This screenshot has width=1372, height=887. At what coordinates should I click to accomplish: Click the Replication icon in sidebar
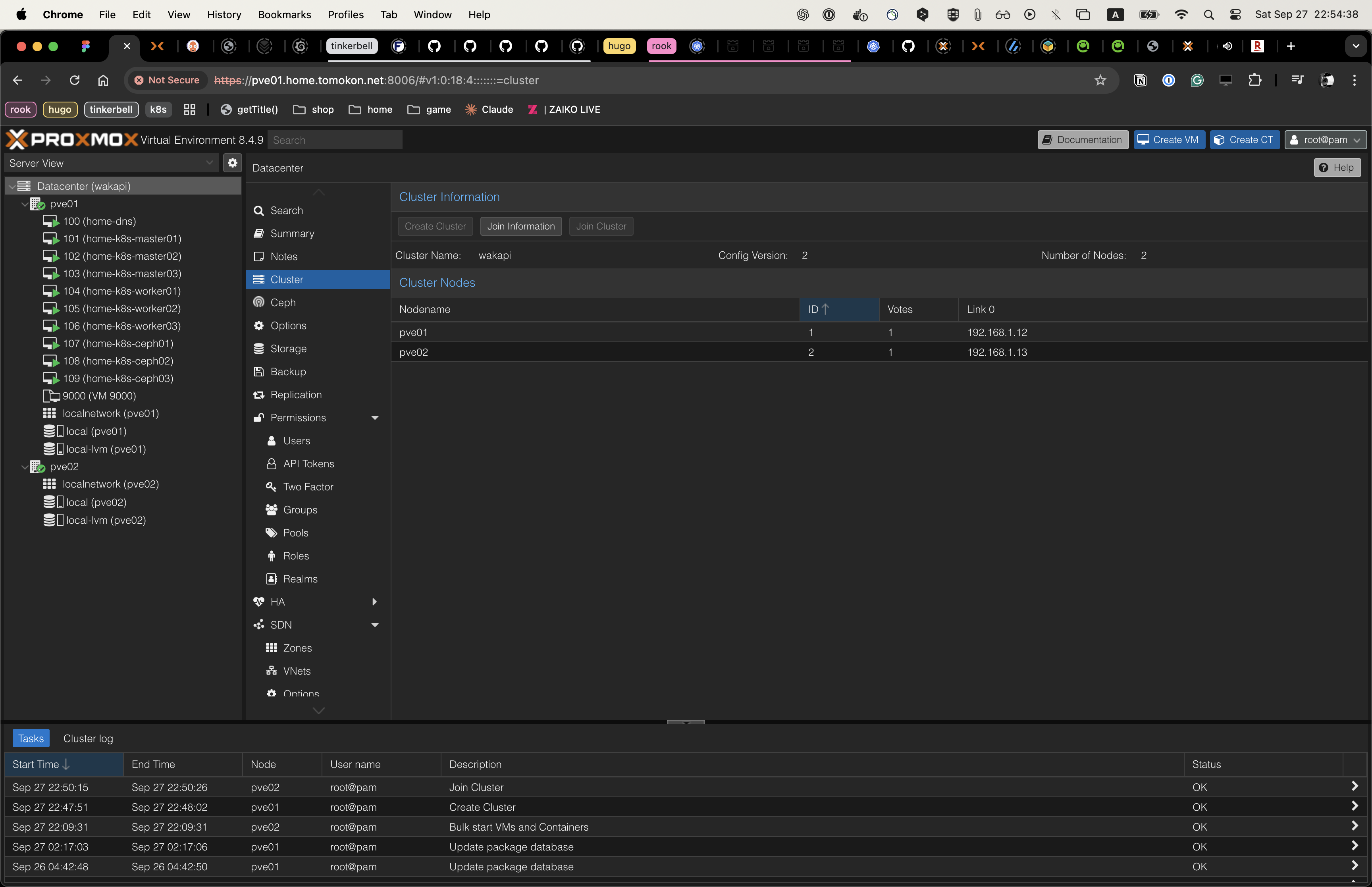pos(258,395)
